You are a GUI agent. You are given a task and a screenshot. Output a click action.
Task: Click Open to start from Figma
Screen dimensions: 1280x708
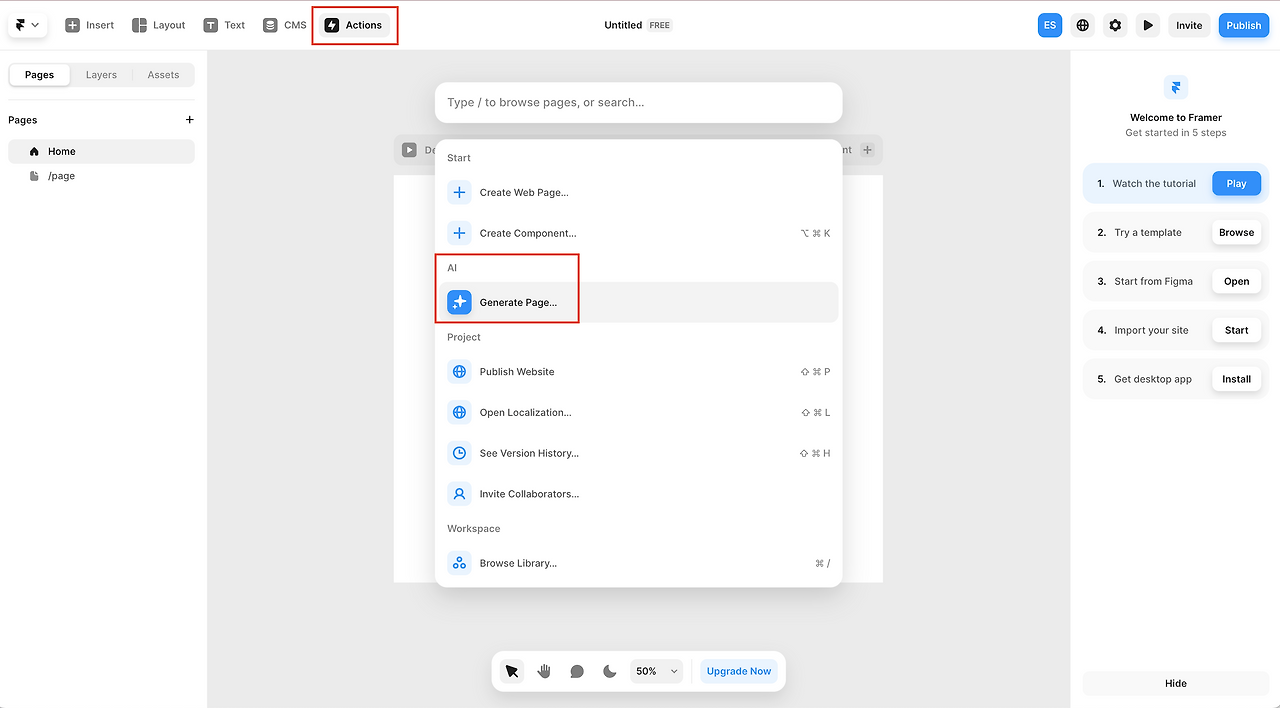1237,282
